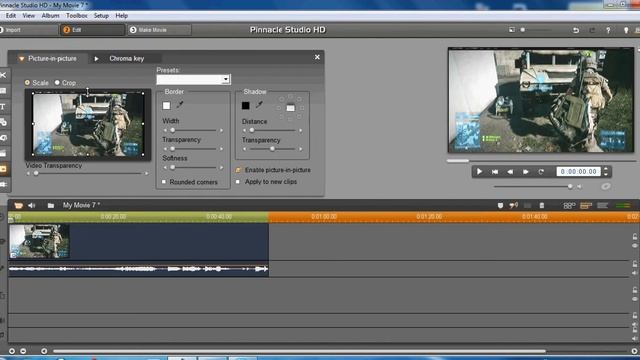Click the preview volume slider

532,187
